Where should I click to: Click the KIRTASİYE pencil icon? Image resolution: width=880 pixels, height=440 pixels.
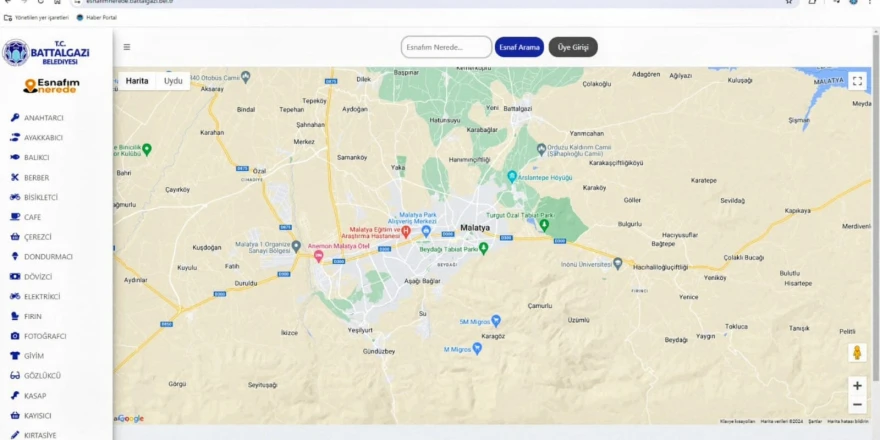point(15,435)
